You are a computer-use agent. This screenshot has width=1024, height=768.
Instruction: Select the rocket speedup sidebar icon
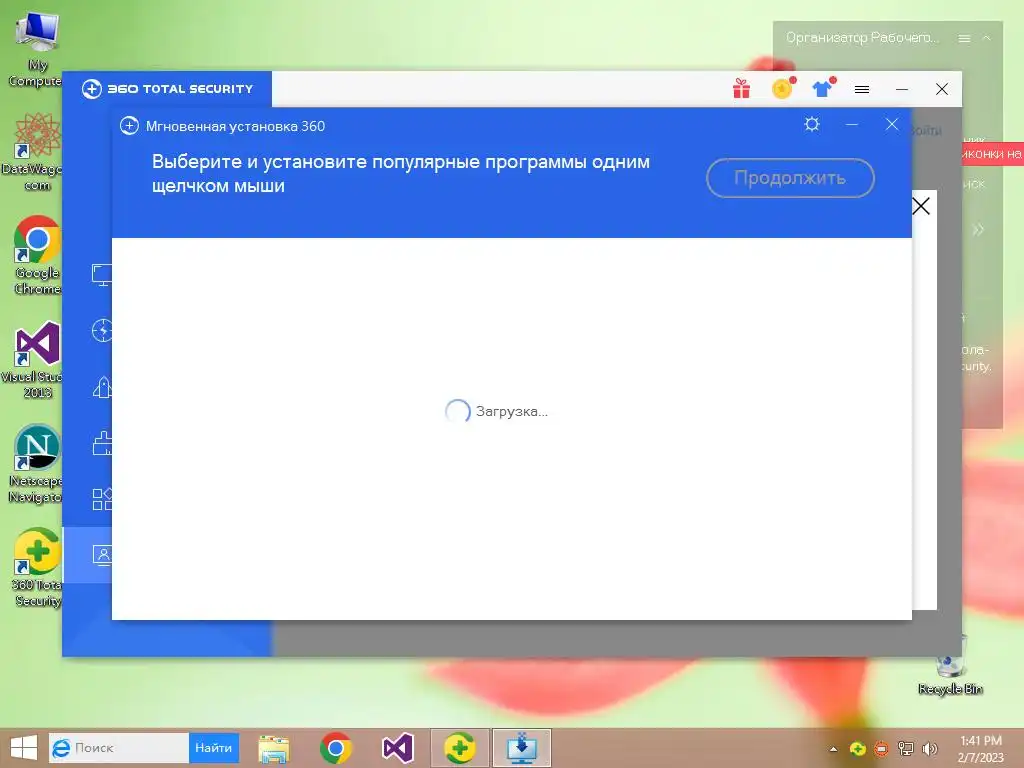(x=102, y=387)
